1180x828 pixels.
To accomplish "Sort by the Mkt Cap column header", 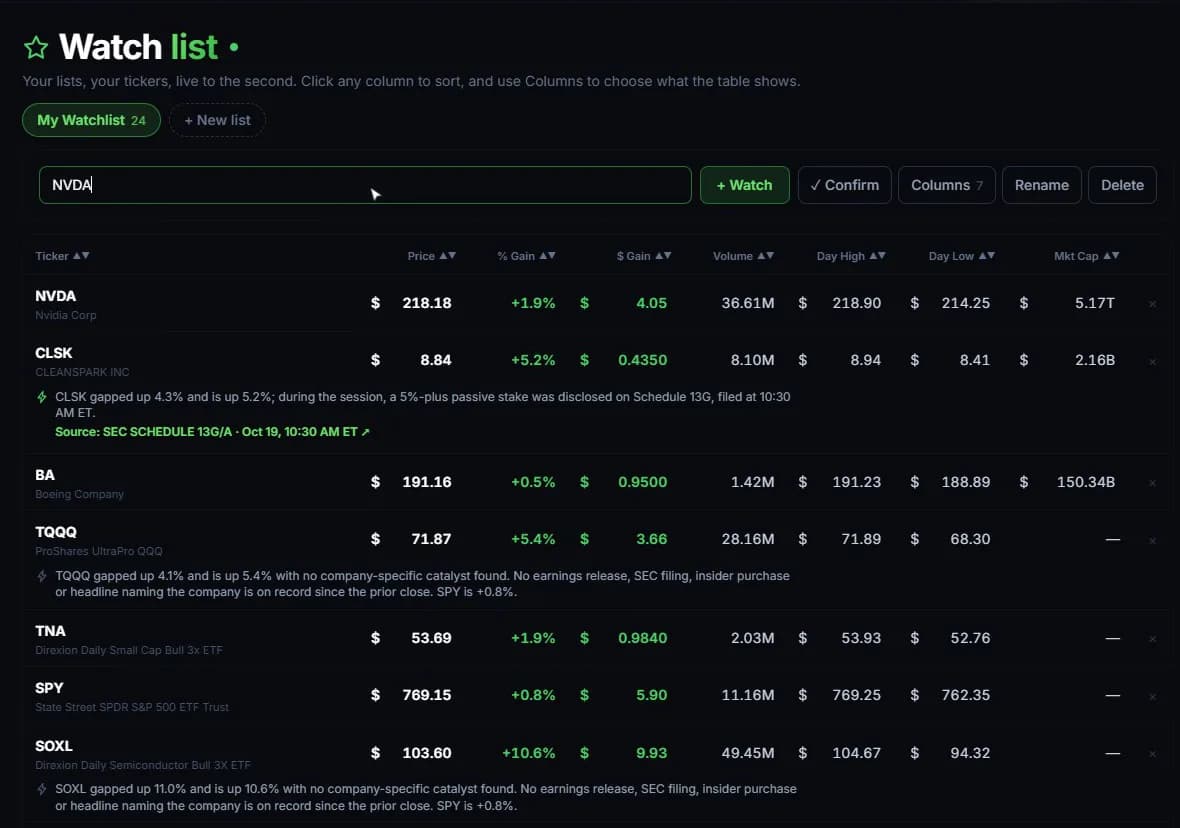I will 1086,256.
